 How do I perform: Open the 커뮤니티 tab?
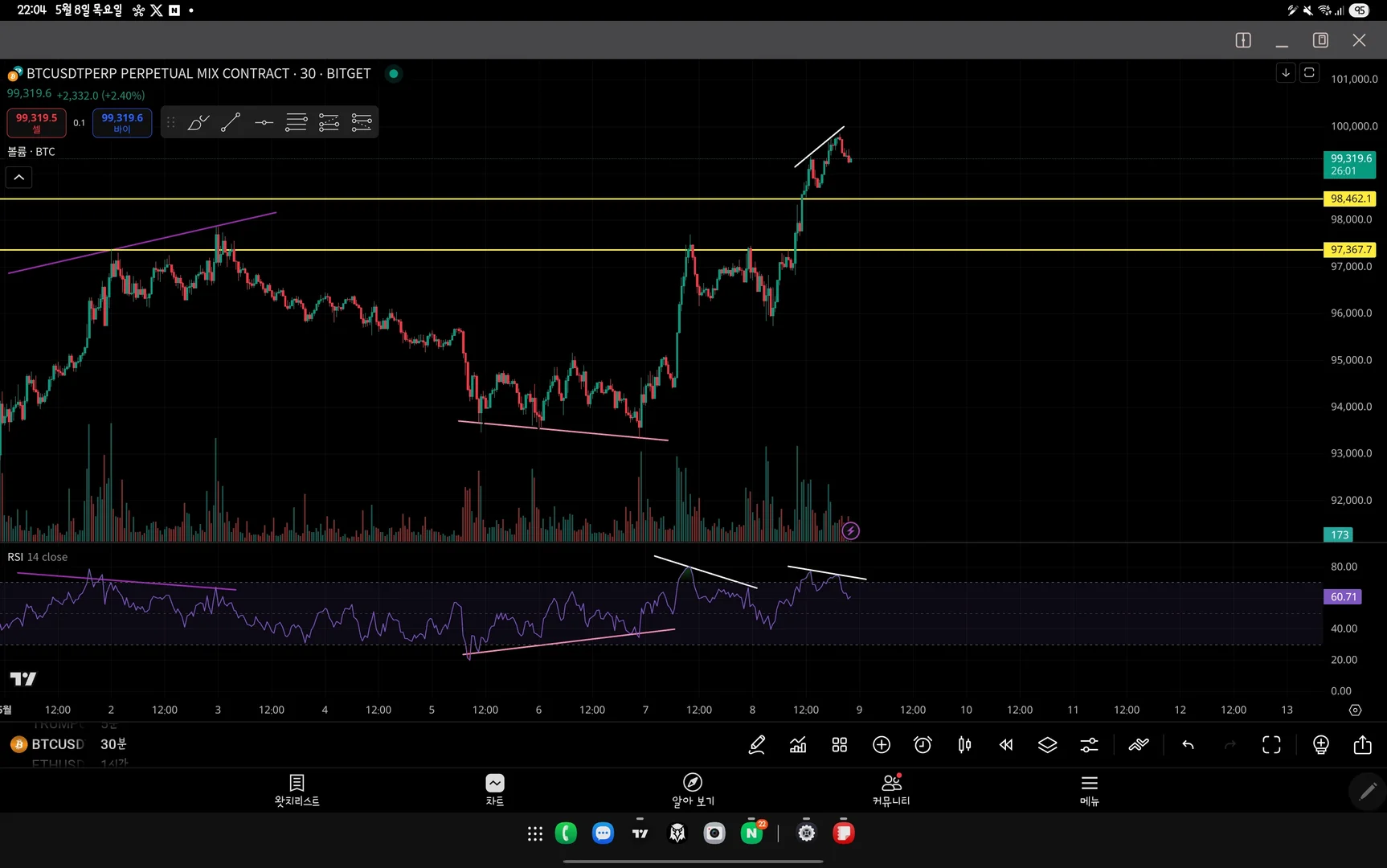point(891,790)
